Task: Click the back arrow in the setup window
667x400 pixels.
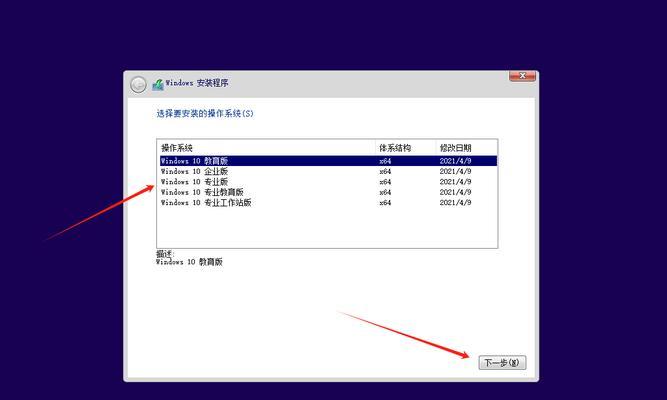Action: coord(138,85)
